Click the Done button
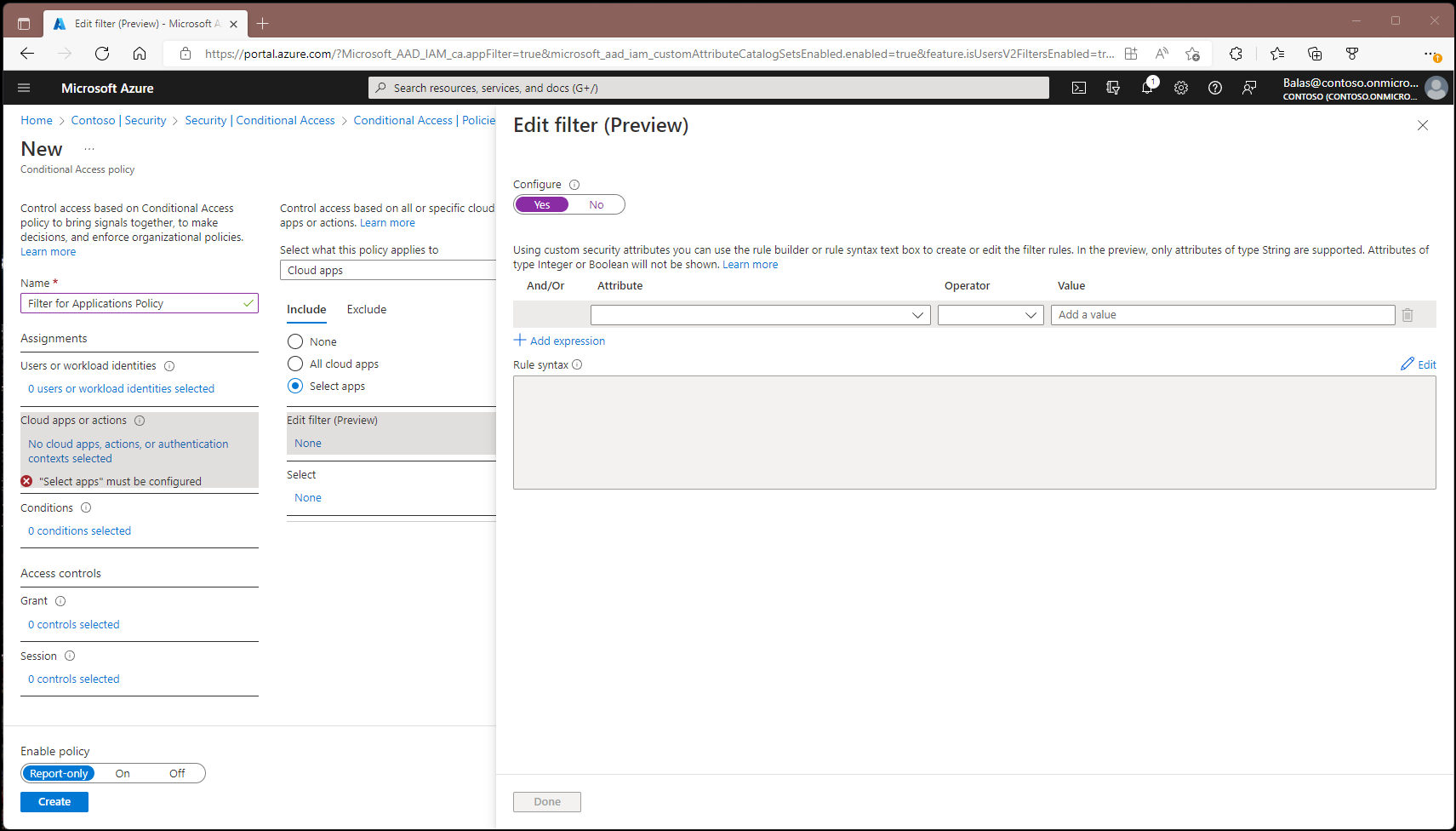 click(547, 802)
